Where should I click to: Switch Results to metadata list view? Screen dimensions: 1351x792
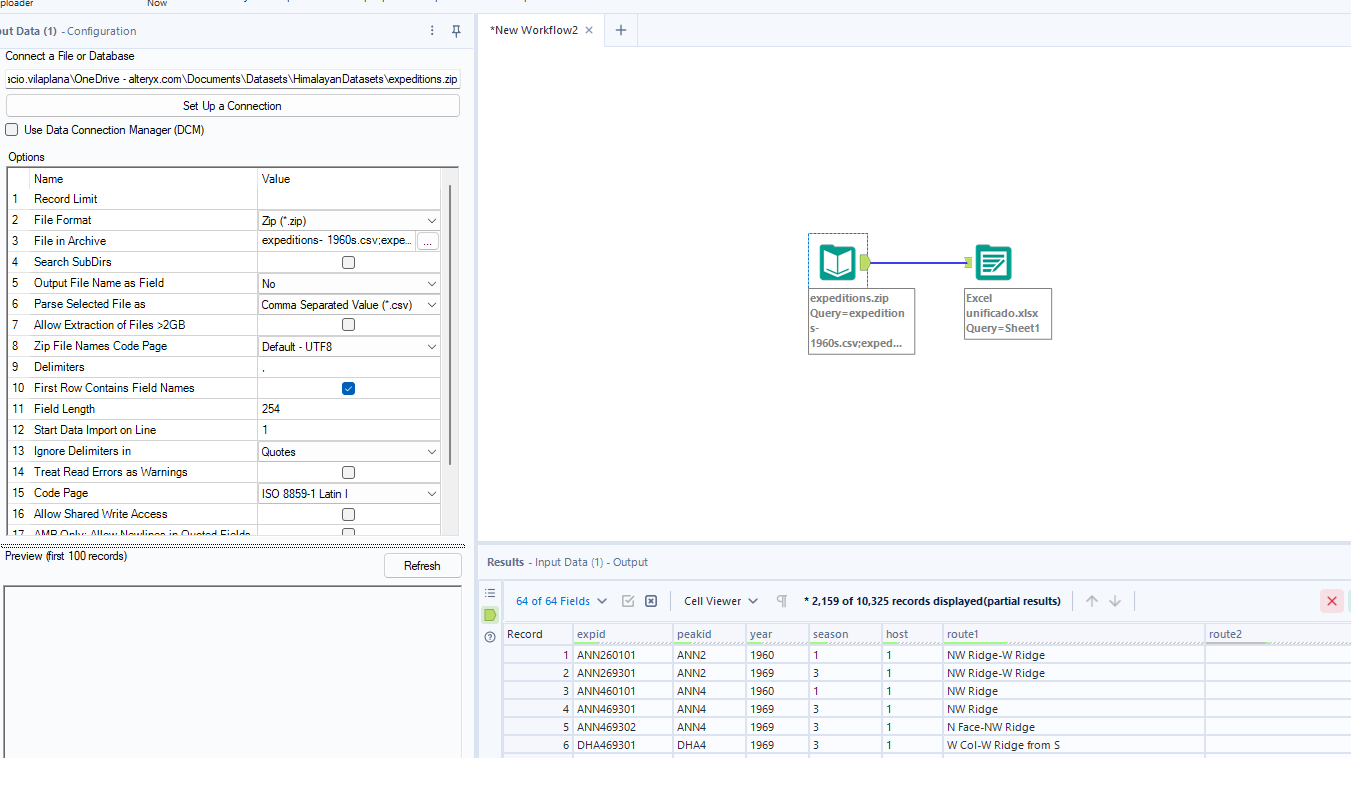(489, 592)
